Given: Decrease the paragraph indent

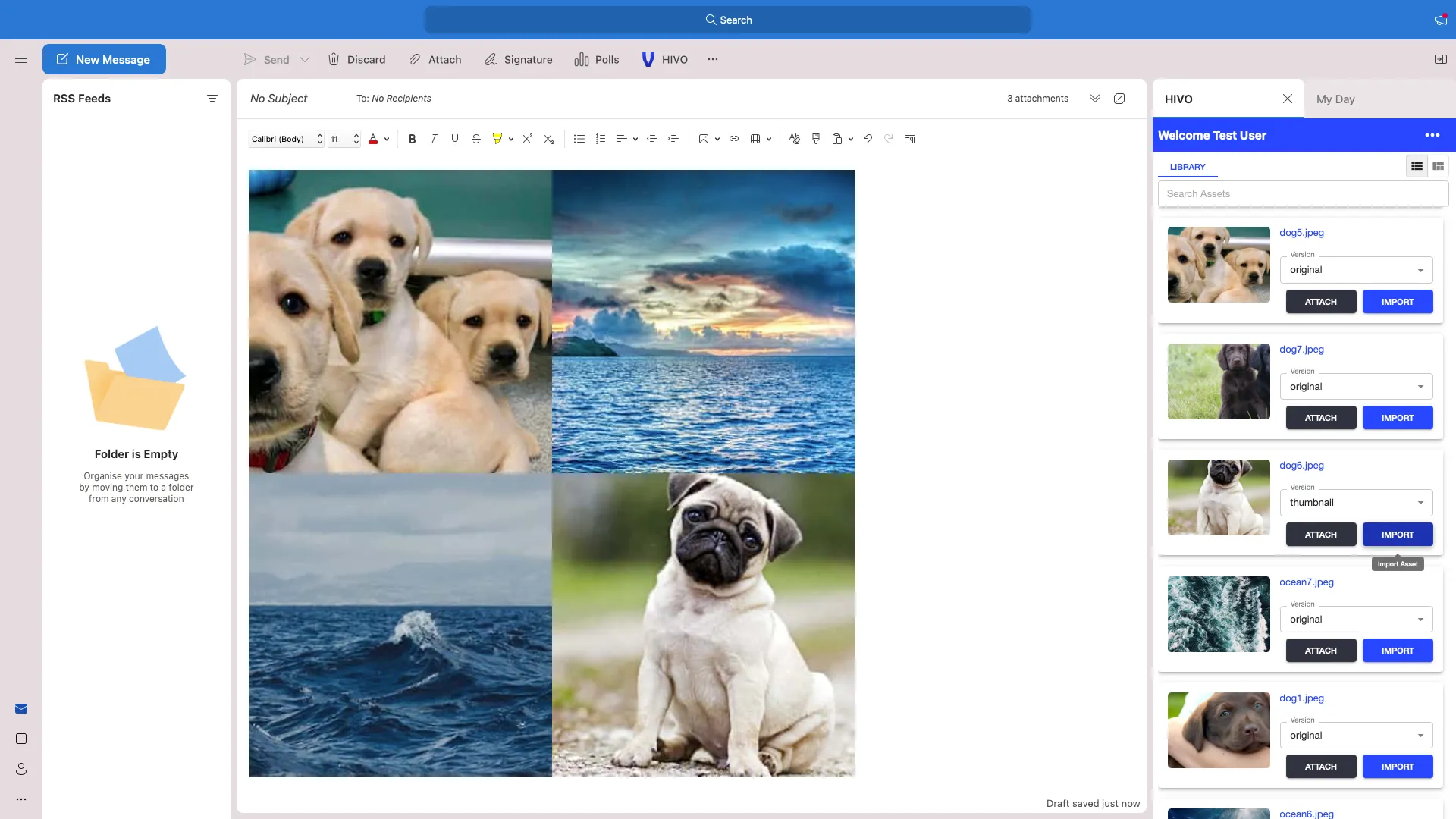Looking at the screenshot, I should [652, 139].
